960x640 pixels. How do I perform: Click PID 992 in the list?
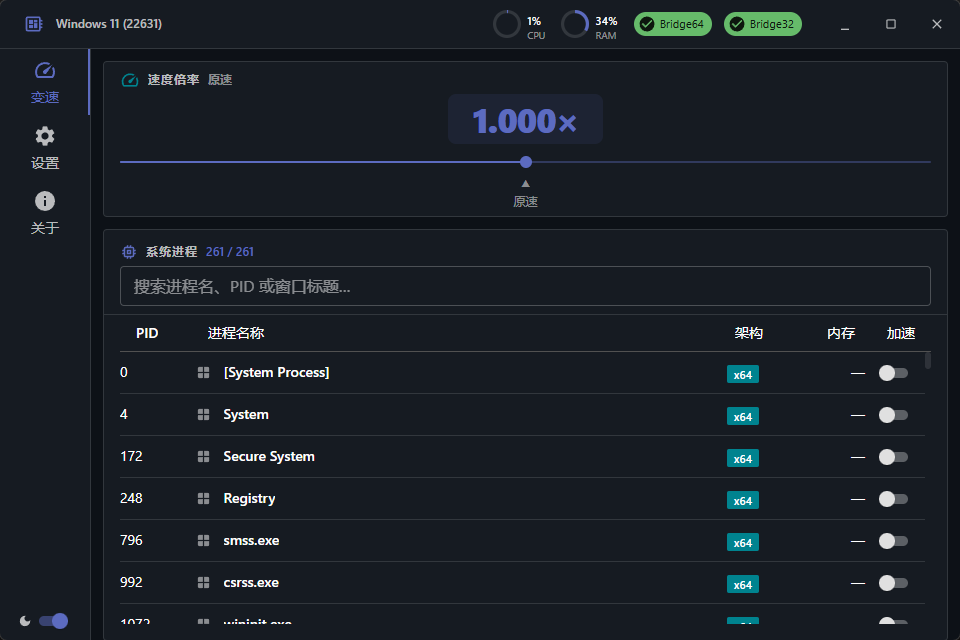click(x=131, y=582)
